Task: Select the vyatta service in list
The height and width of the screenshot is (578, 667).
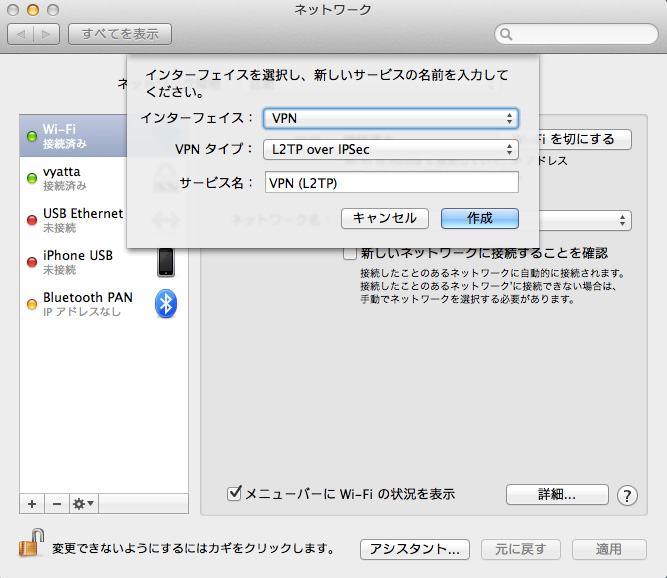Action: (x=75, y=178)
